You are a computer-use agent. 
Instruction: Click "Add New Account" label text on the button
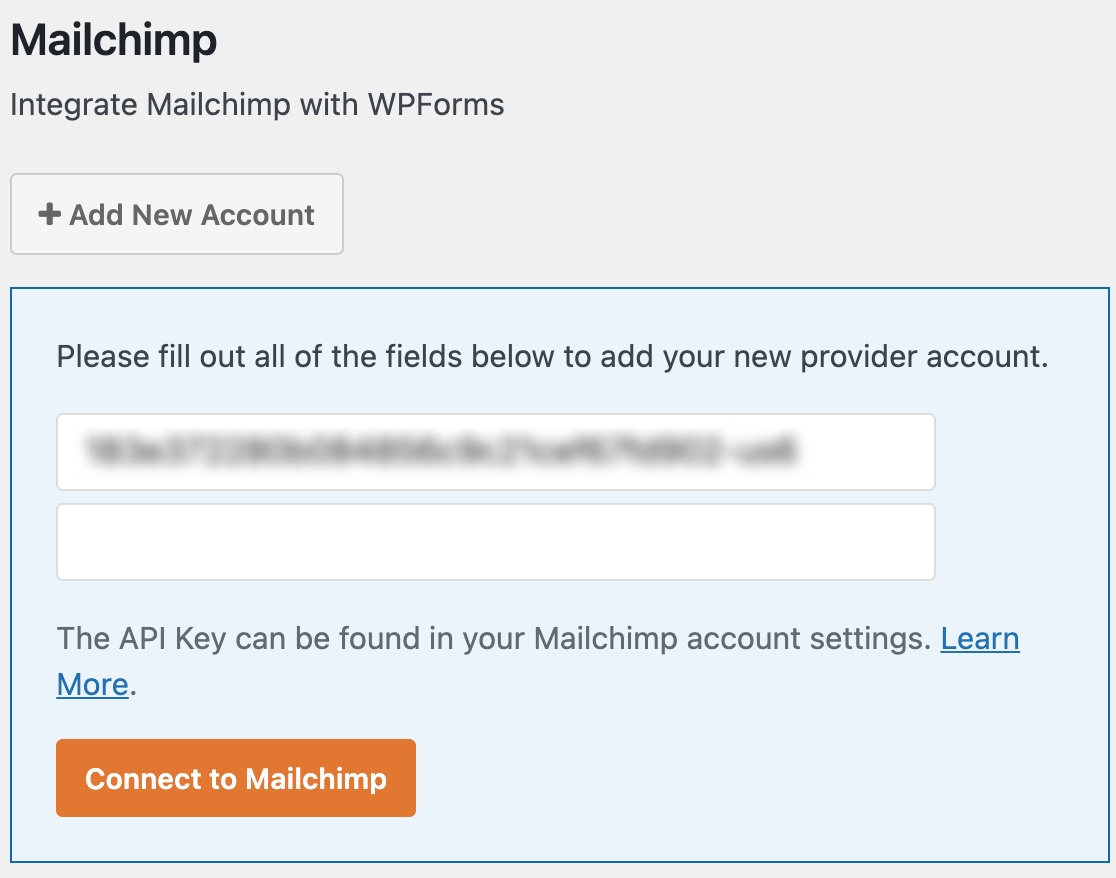coord(192,215)
